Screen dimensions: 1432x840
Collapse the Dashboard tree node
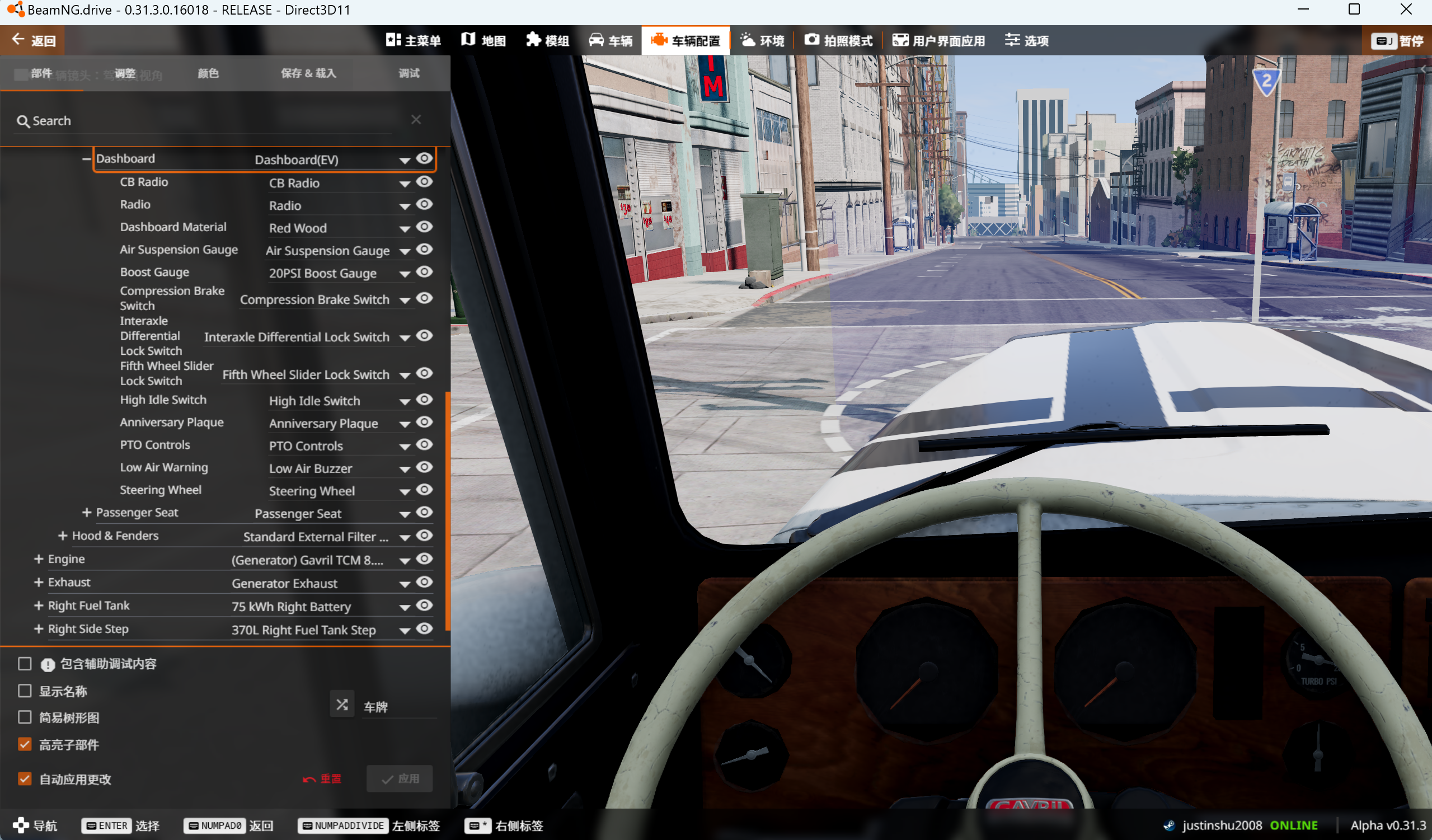point(86,158)
